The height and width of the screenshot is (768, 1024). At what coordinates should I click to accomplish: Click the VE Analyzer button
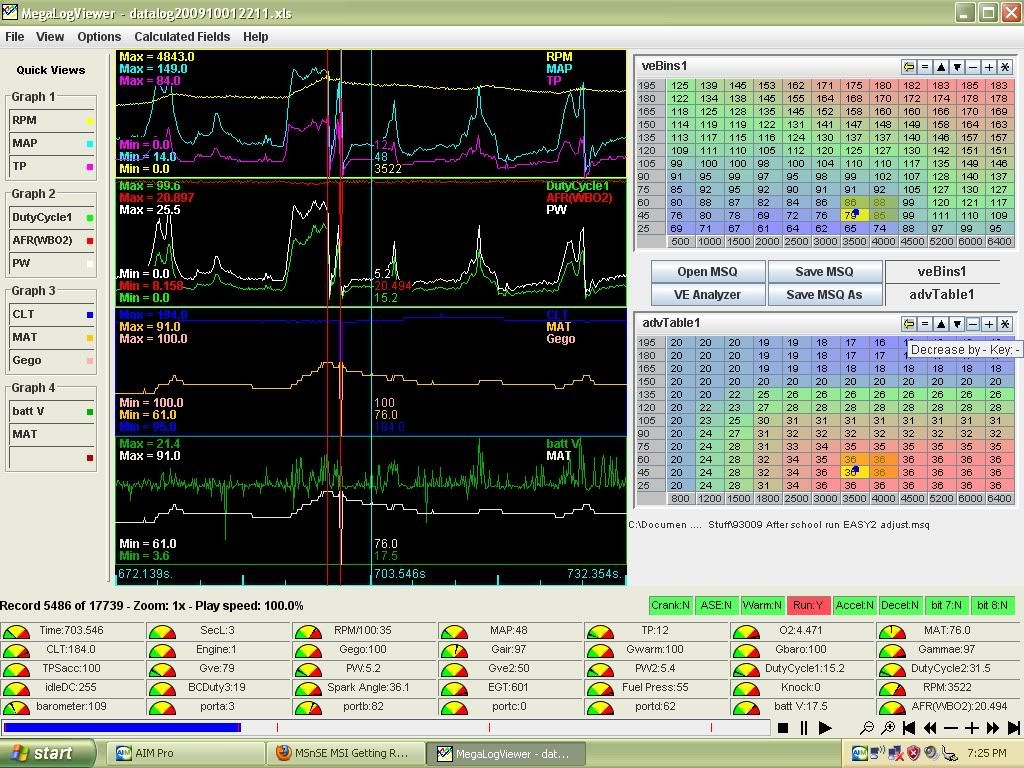pos(708,294)
